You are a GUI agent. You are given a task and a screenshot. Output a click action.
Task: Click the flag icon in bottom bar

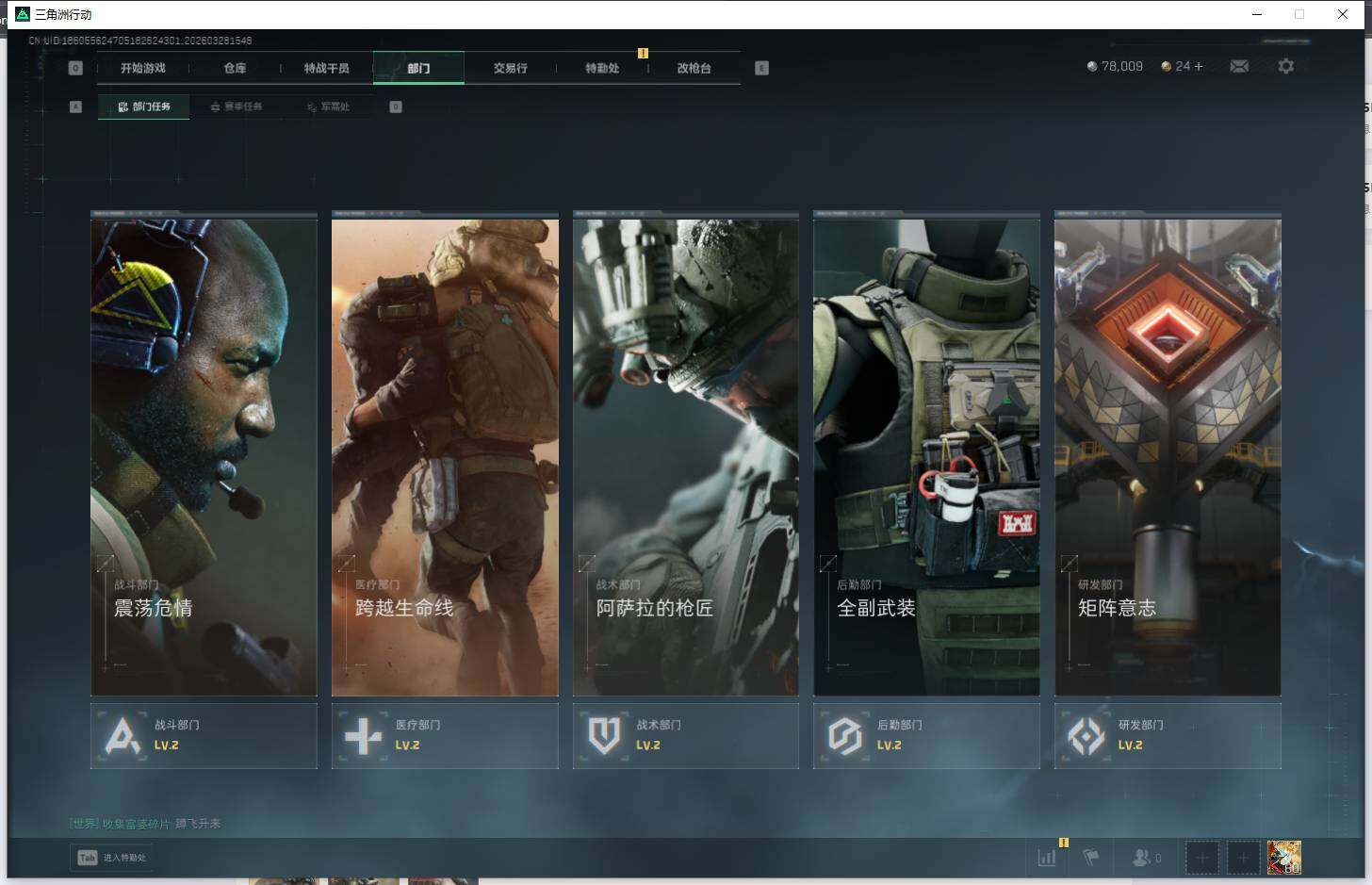click(1091, 858)
